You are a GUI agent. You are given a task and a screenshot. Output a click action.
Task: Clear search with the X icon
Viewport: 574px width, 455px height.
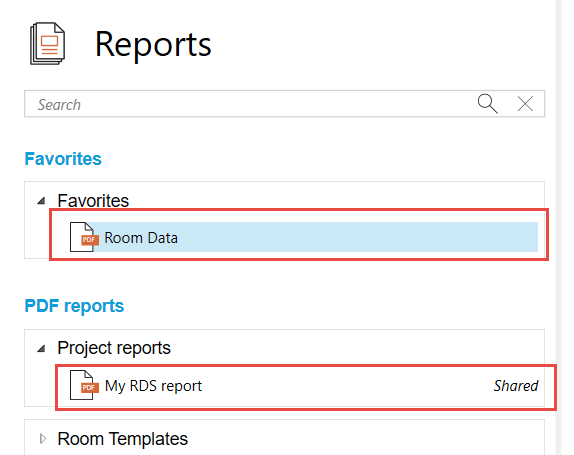(x=525, y=104)
